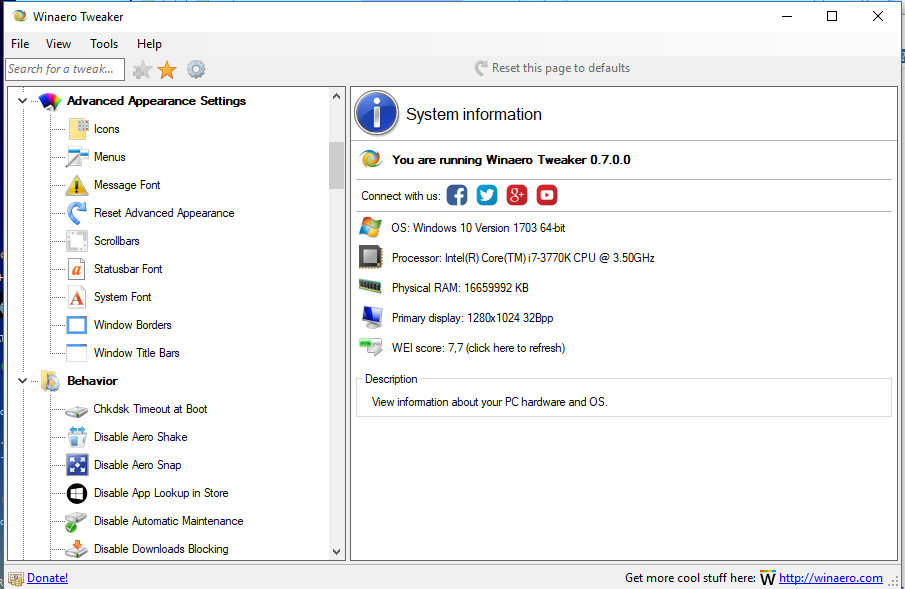Screen dimensions: 905x589
Task: Open the File menu
Action: tap(20, 44)
